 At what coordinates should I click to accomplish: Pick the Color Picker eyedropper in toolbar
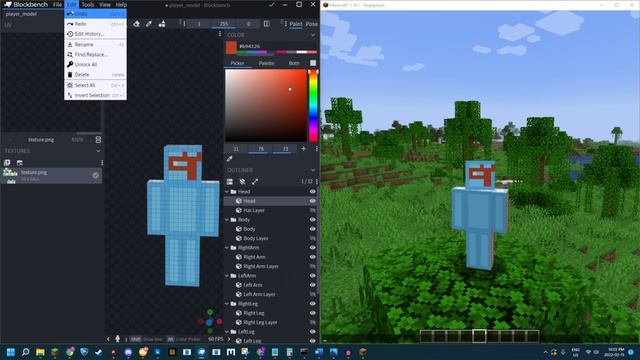pyautogui.click(x=149, y=24)
